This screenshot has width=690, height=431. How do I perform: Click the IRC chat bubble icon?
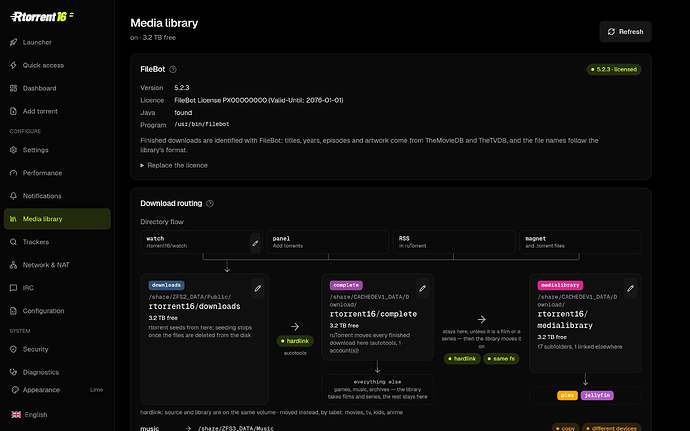click(x=14, y=287)
